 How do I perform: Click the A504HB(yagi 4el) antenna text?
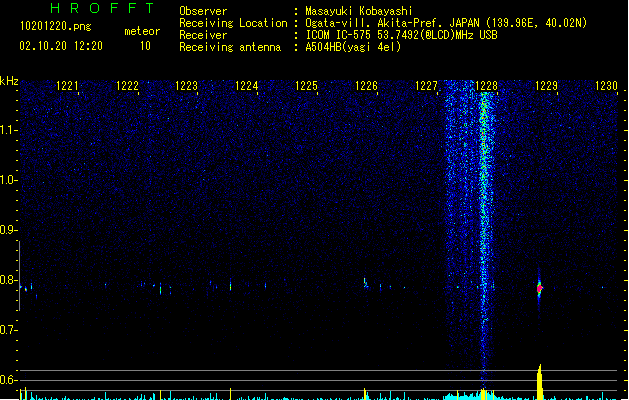(353, 47)
